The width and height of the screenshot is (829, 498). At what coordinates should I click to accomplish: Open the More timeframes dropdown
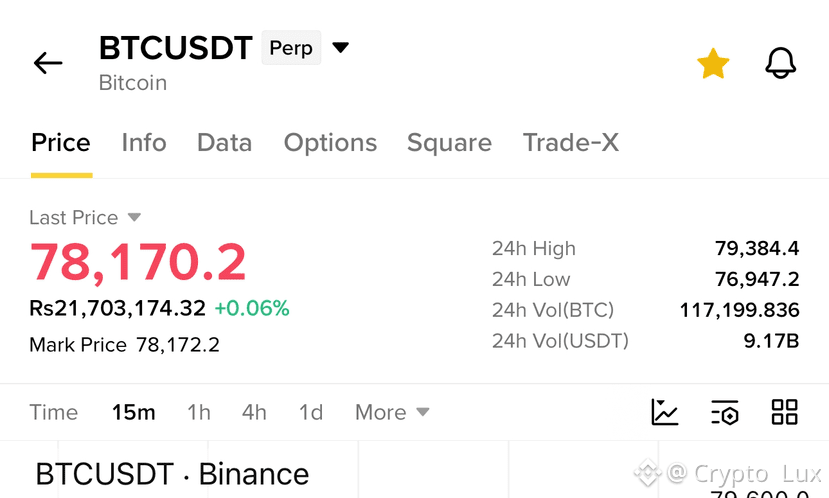pyautogui.click(x=392, y=412)
